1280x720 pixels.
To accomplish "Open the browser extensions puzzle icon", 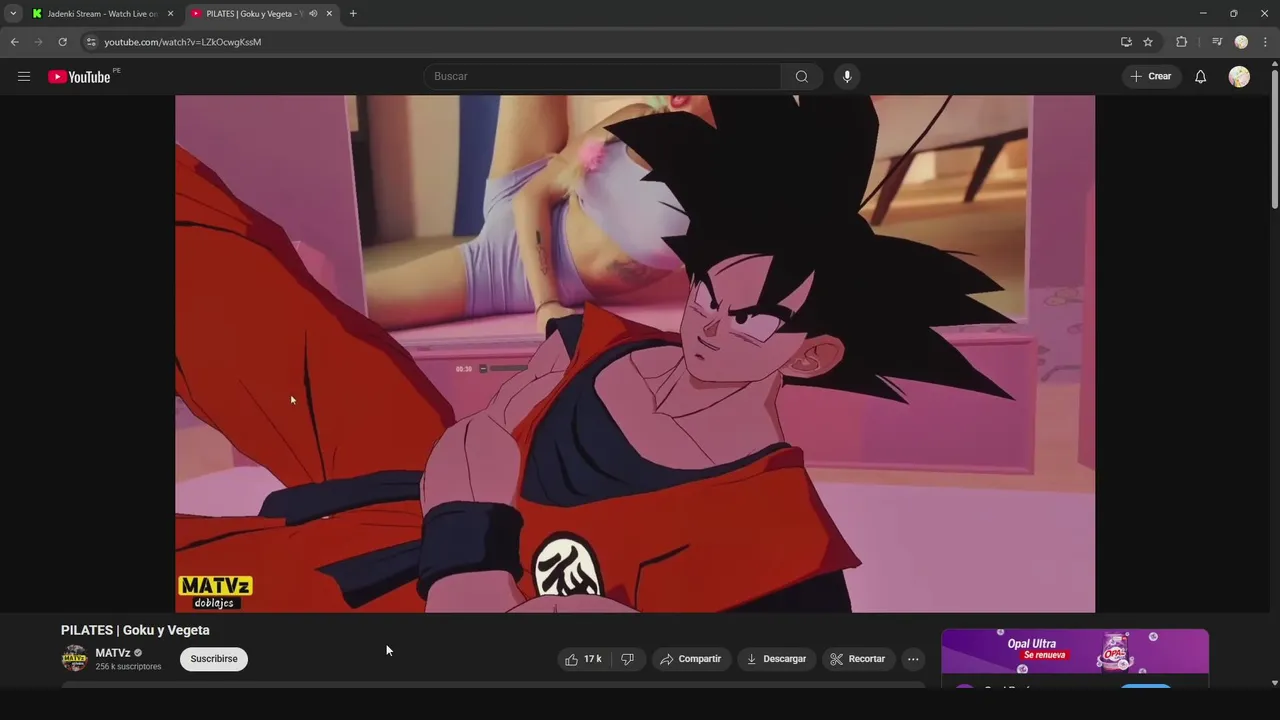I will (x=1181, y=42).
